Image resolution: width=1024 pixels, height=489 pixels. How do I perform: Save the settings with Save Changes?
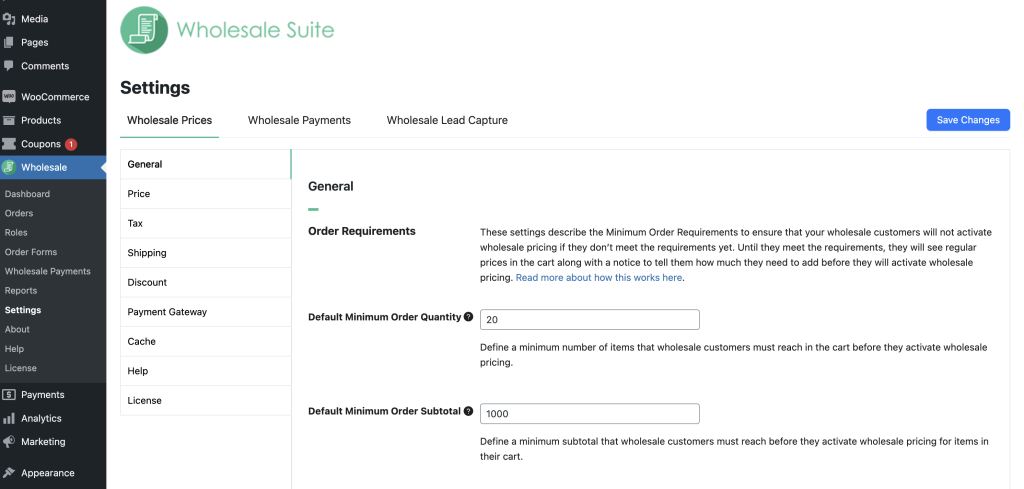pyautogui.click(x=968, y=120)
